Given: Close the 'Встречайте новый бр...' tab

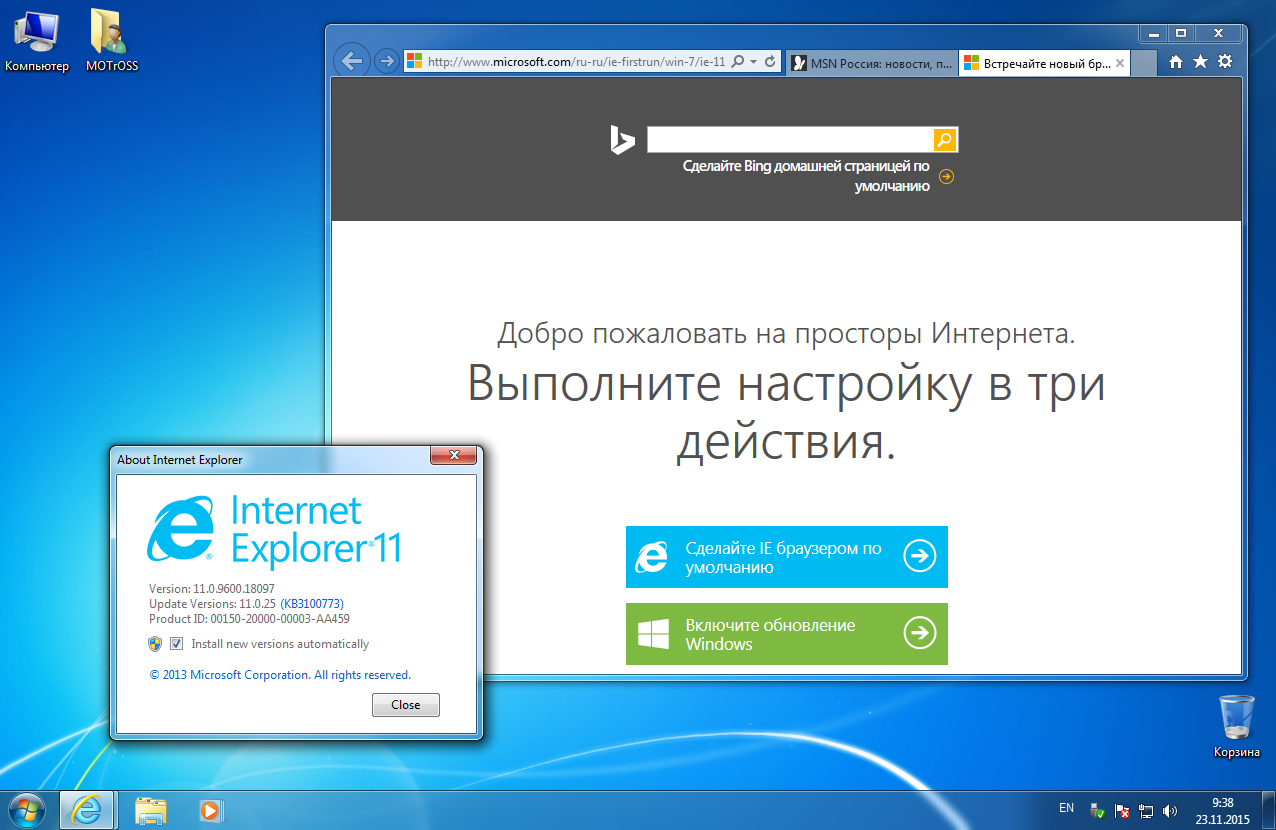Looking at the screenshot, I should coord(1120,63).
